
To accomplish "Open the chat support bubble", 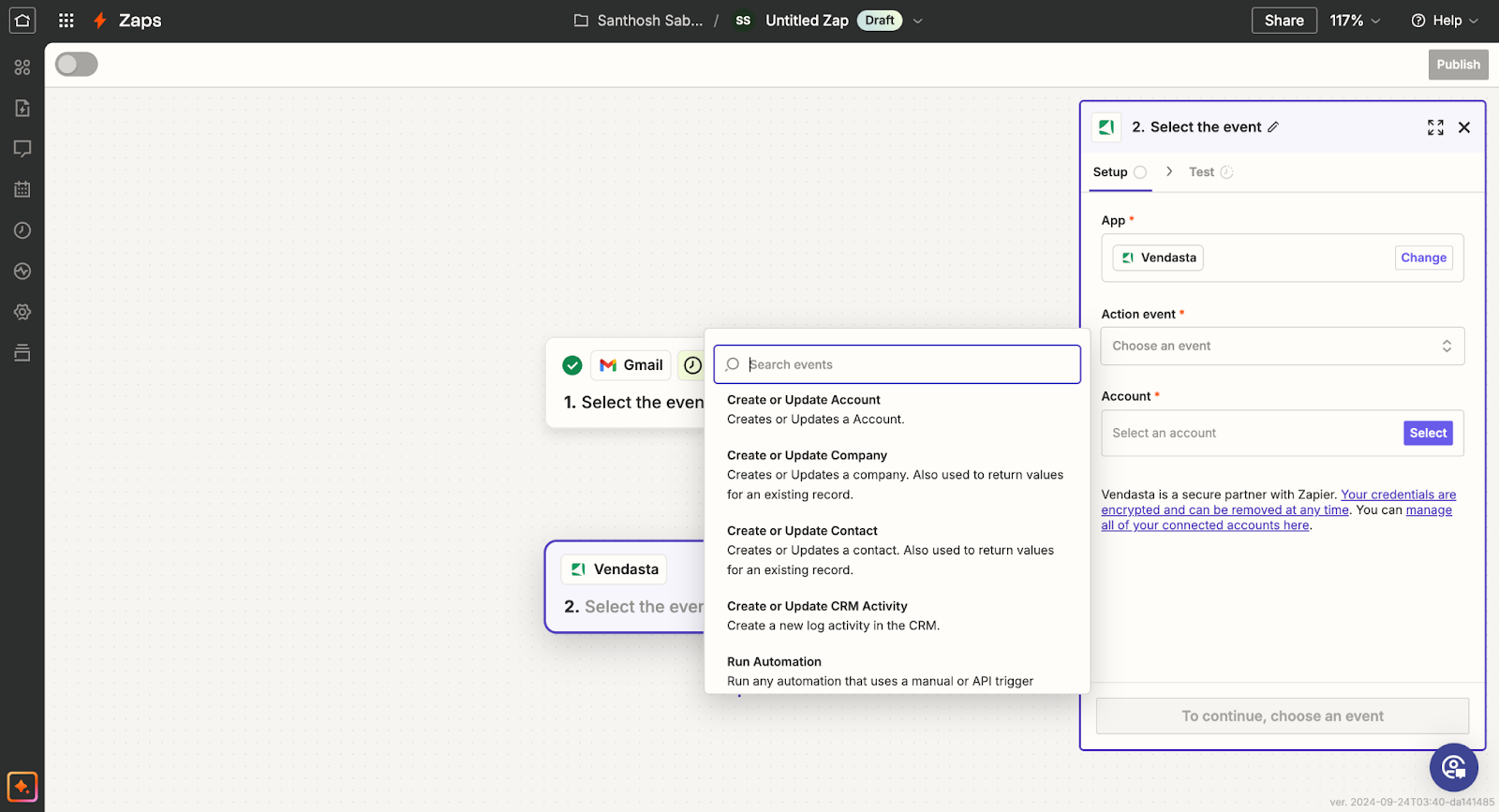I will (x=1454, y=768).
